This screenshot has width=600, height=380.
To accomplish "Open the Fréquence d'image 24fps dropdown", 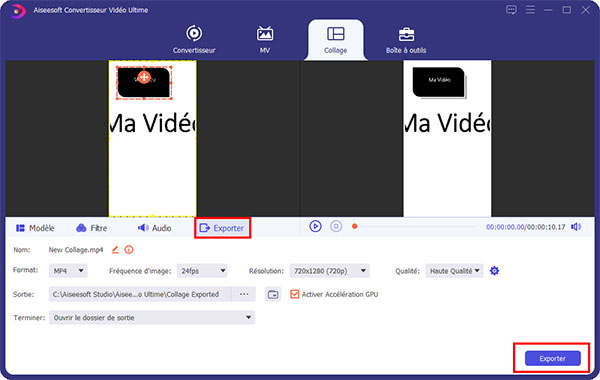I will coord(202,271).
